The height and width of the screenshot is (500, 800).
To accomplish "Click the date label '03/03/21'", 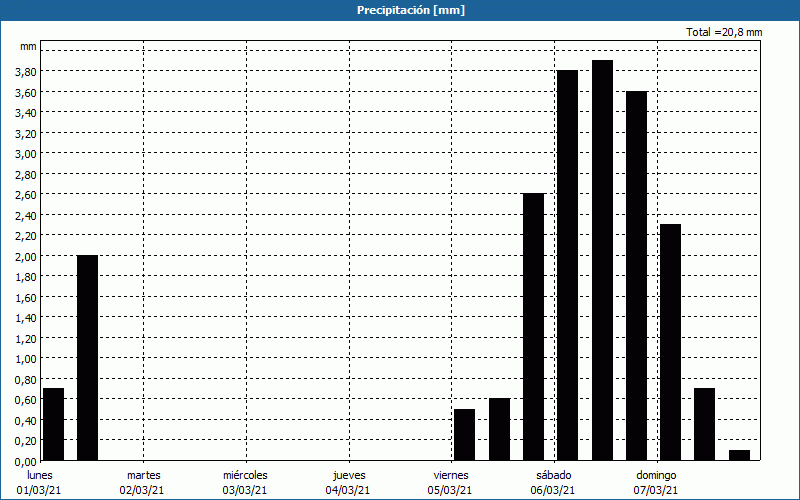I will (x=245, y=490).
